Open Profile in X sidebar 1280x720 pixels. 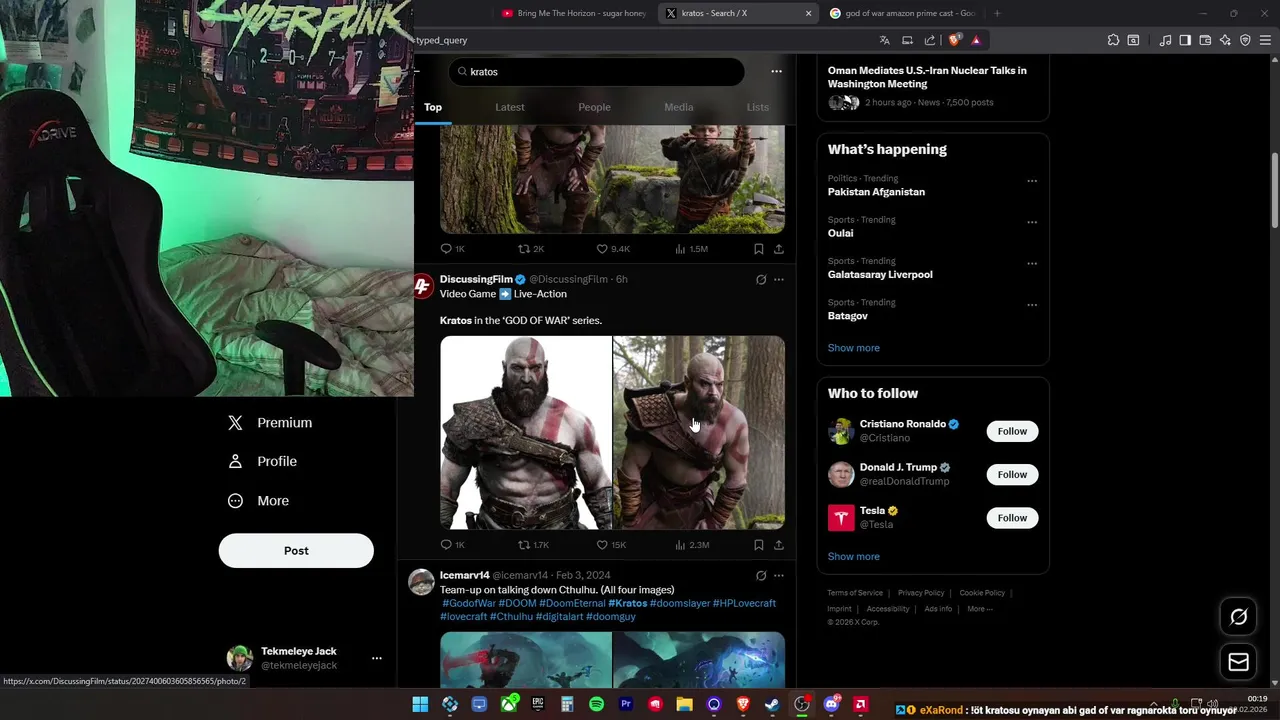[x=262, y=462]
